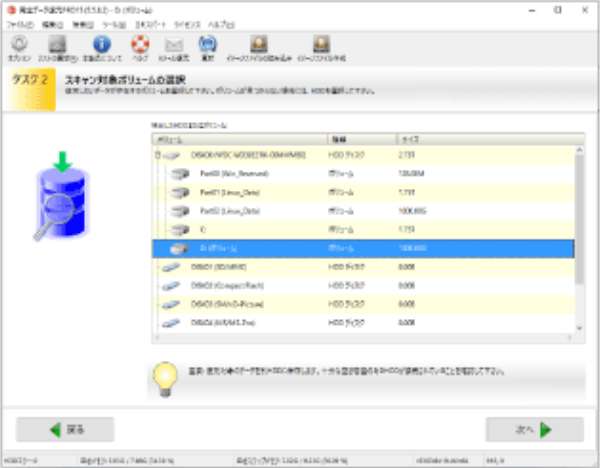This screenshot has height=468, width=600.
Task: Click drive icon of Part00 (Win_Reserved) row
Action: pos(180,174)
